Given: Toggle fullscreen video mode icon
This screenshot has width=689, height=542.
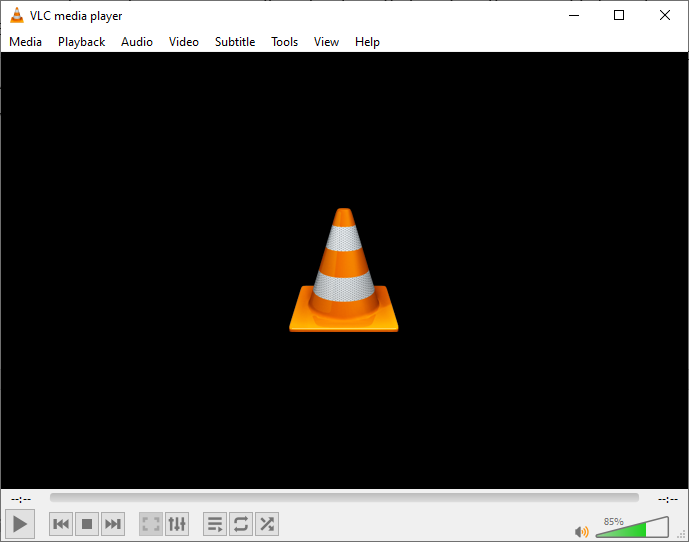Looking at the screenshot, I should (x=151, y=524).
